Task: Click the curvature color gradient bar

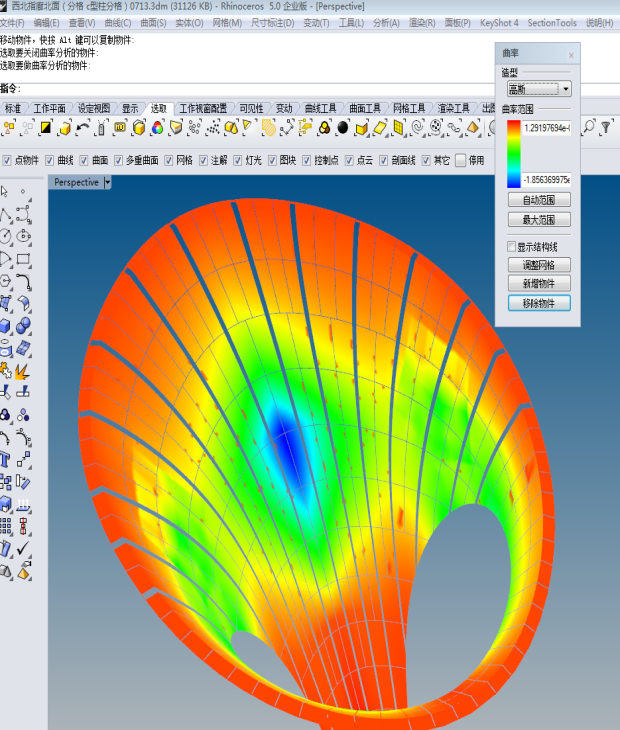Action: [513, 154]
